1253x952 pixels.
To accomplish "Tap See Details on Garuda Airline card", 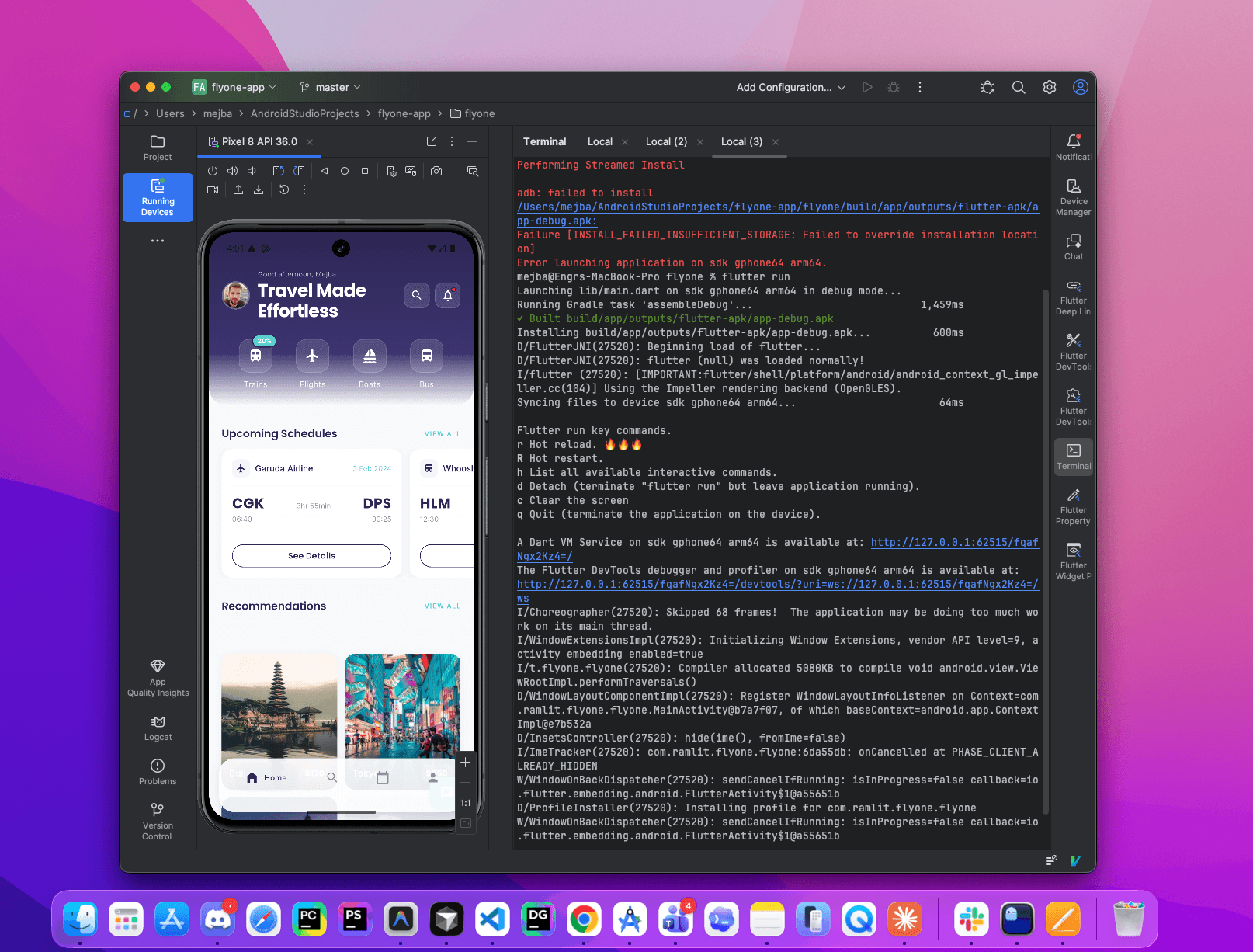I will tap(311, 556).
